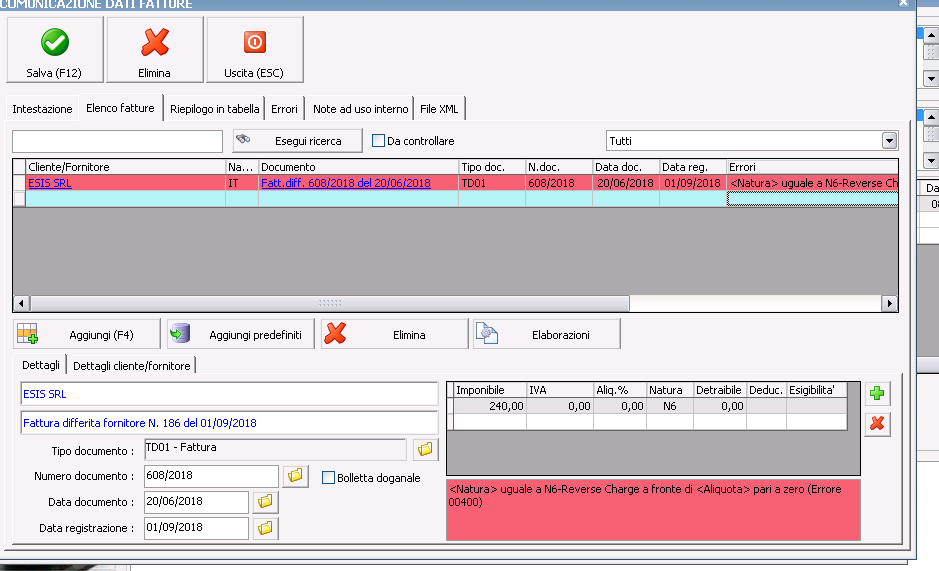Open folder lookup next to Tipo documento
The height and width of the screenshot is (571, 939).
tap(425, 449)
